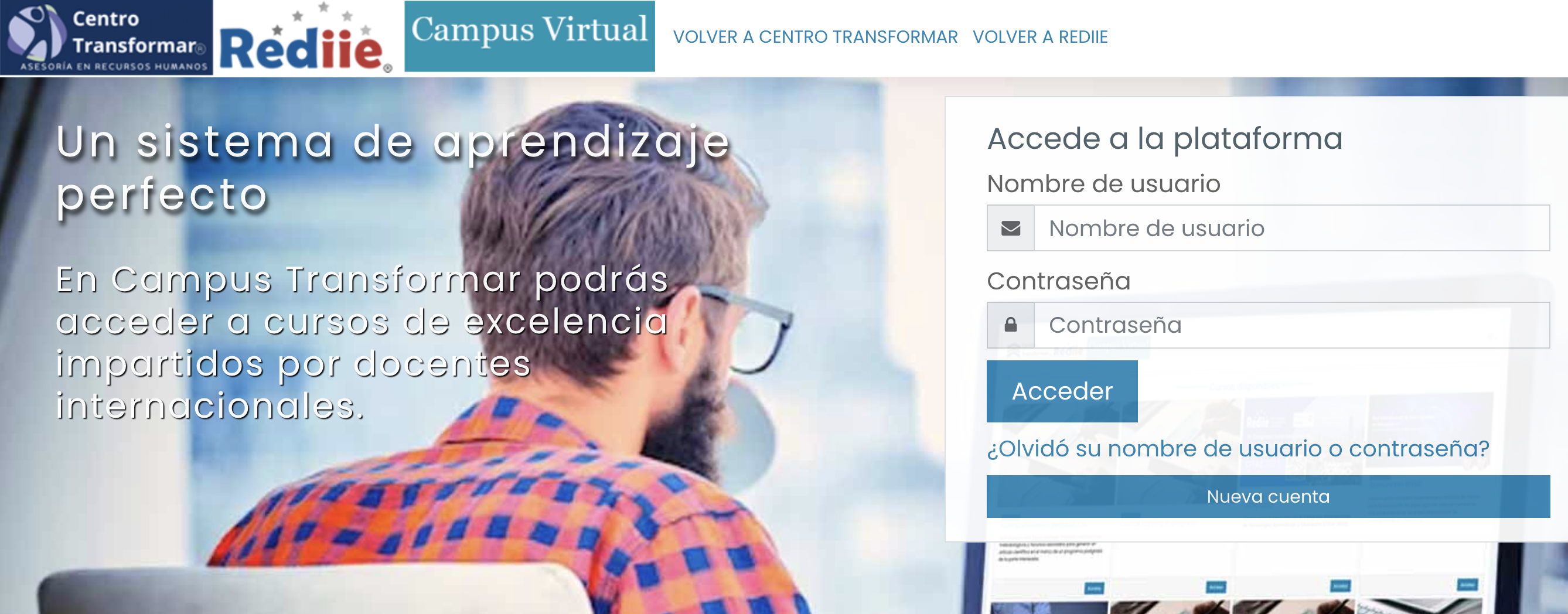Click the 'Nombre de usuario' field label
The height and width of the screenshot is (614, 1568).
[x=1103, y=184]
